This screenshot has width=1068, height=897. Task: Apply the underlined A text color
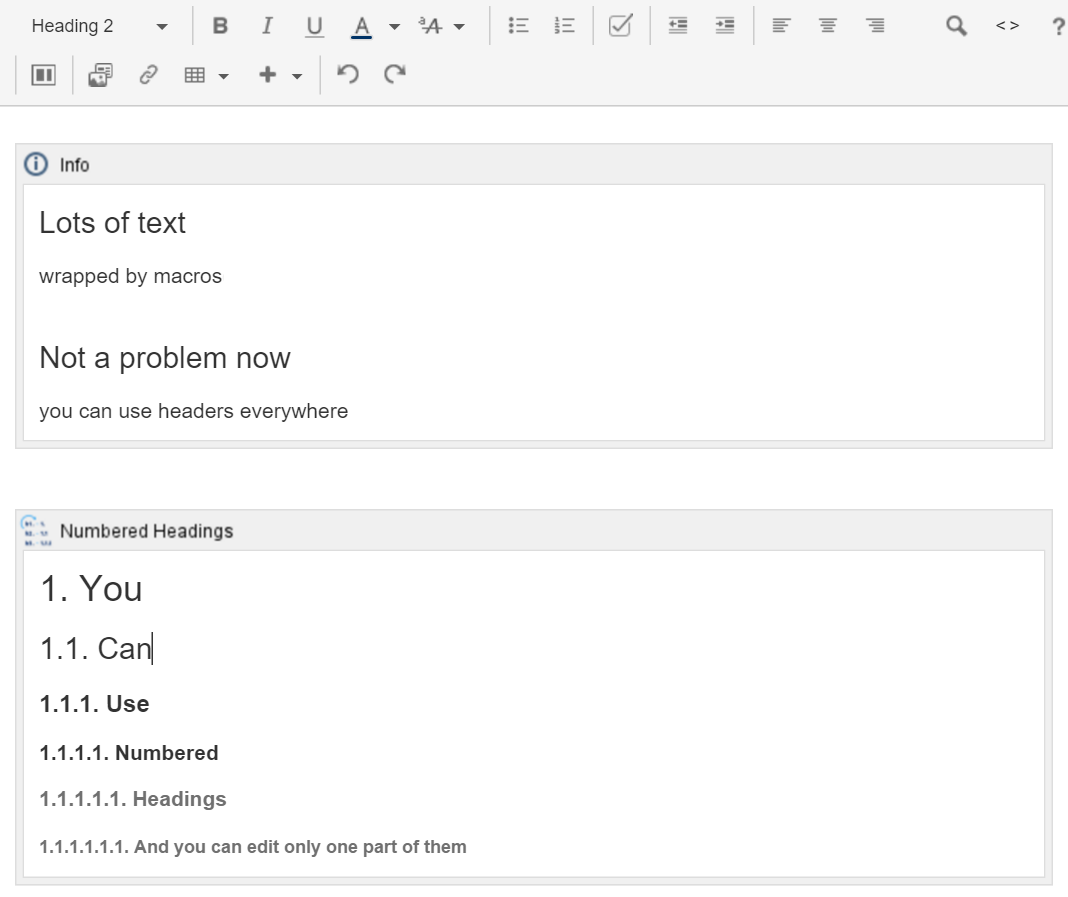click(362, 27)
